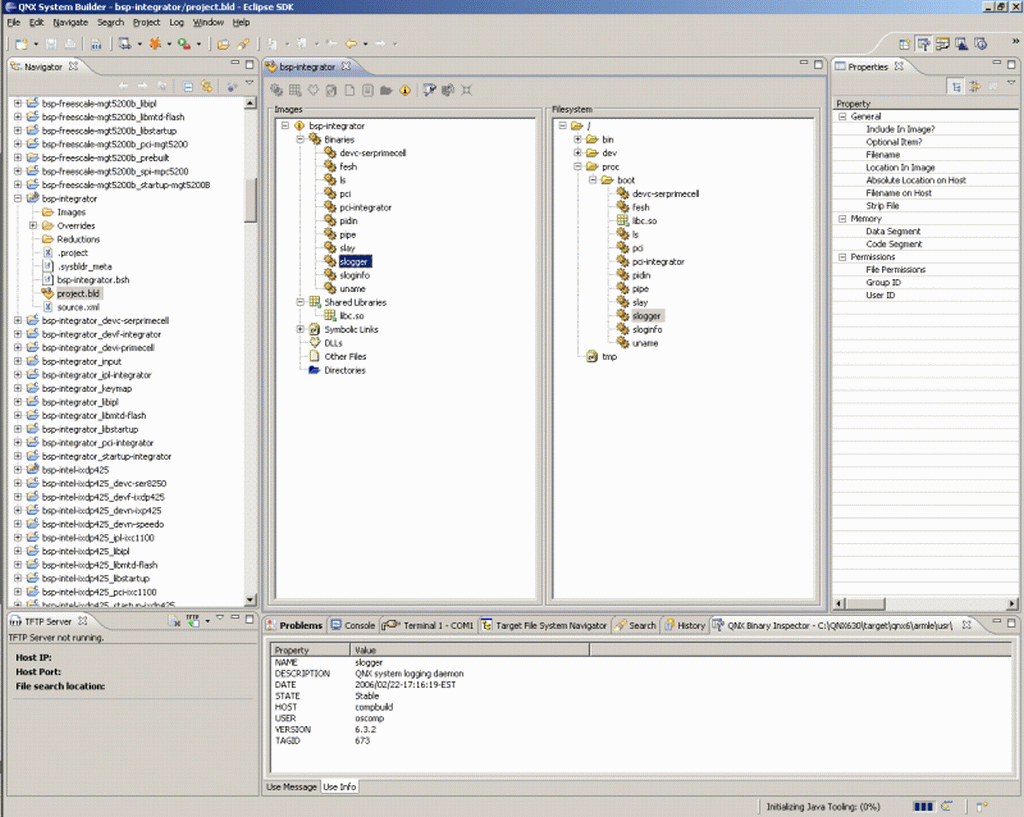Image resolution: width=1024 pixels, height=817 pixels.
Task: Switch to the System Builder perspective icon
Action: point(923,44)
